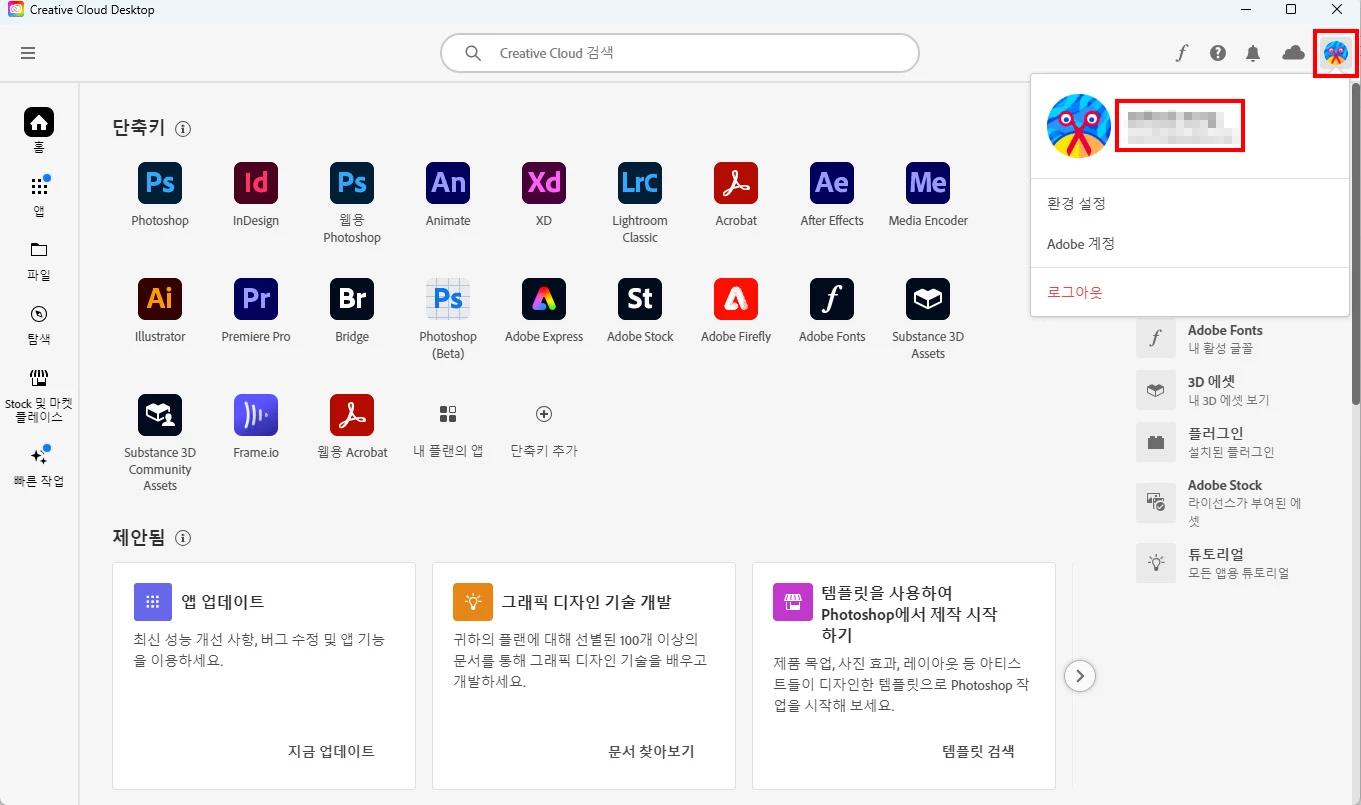This screenshot has width=1361, height=805.
Task: Click profile picture in account popup
Action: [x=1079, y=126]
